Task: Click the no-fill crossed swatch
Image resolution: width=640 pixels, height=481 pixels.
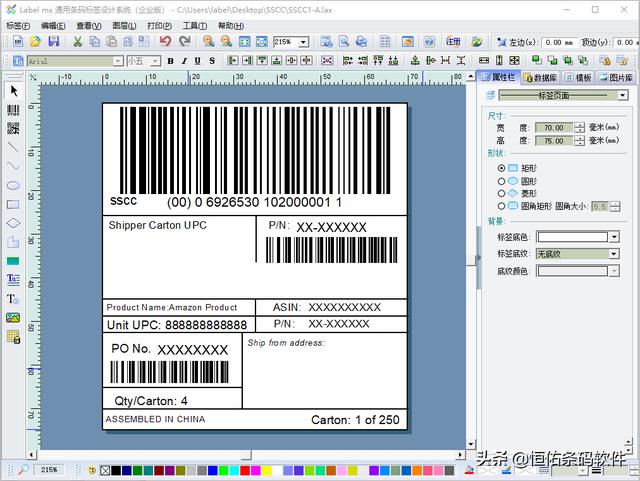Action: click(105, 470)
